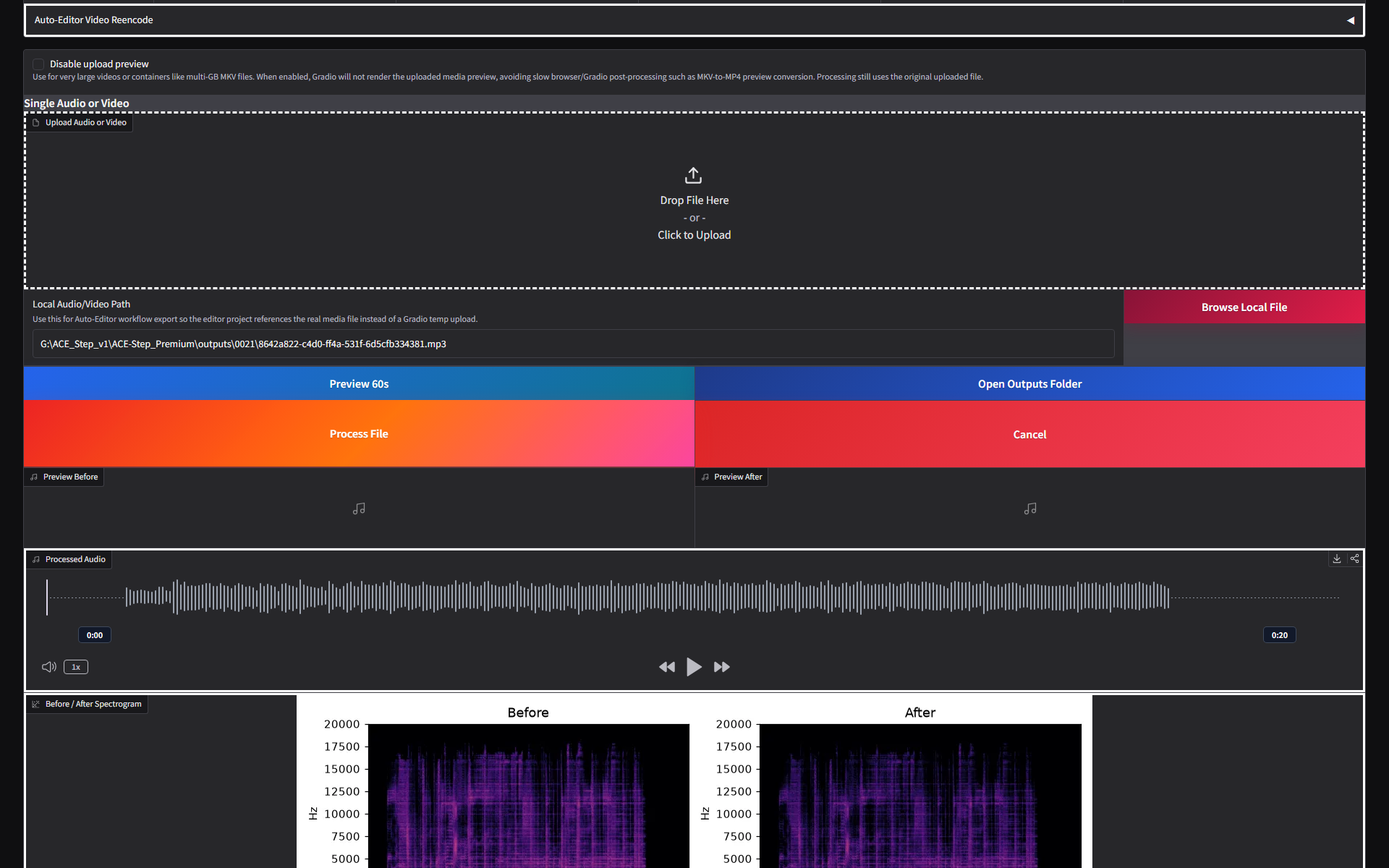This screenshot has width=1389, height=868.
Task: Click the Single Audio or Video heading
Action: point(77,103)
